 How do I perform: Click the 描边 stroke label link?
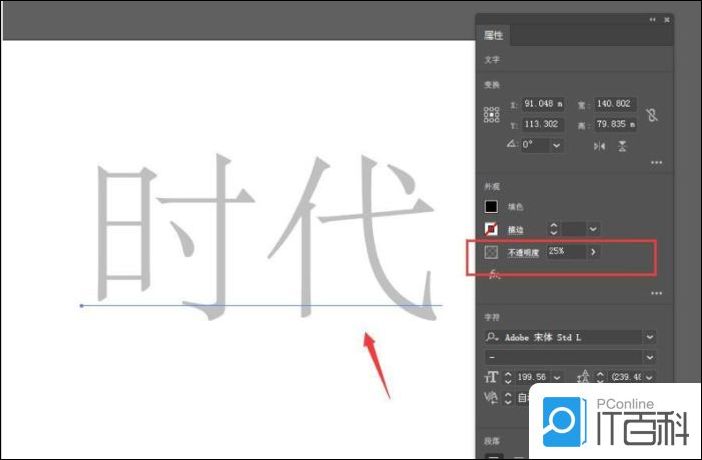[x=515, y=230]
